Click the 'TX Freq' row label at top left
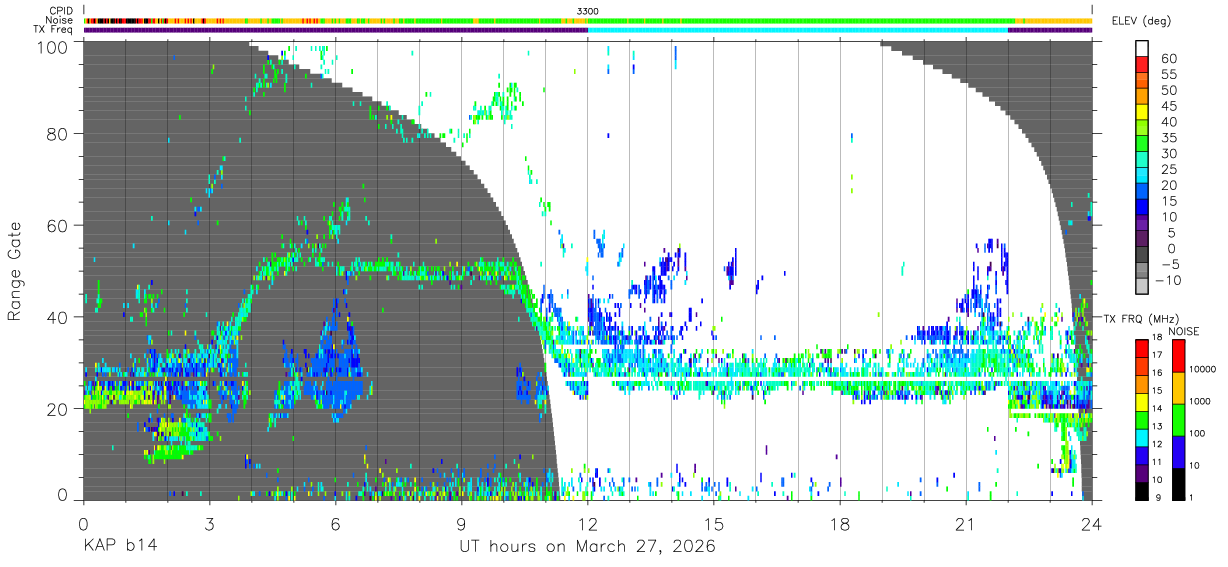Viewport: 1228px width, 567px height. (x=54, y=30)
